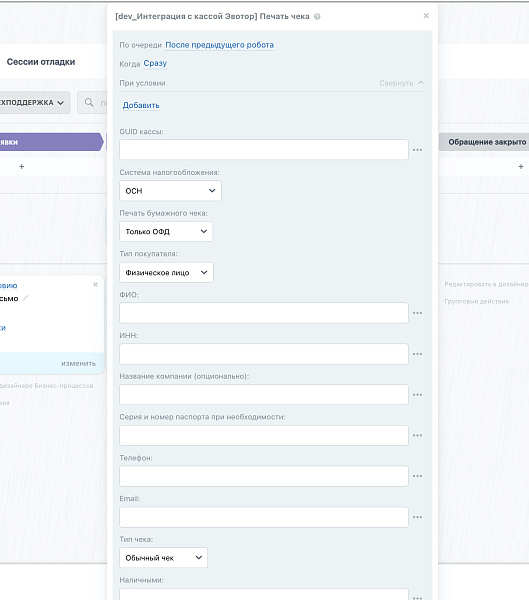This screenshot has height=600, width=529.
Task: Open the ellipsis menu beside GUID кассы field
Action: (417, 150)
